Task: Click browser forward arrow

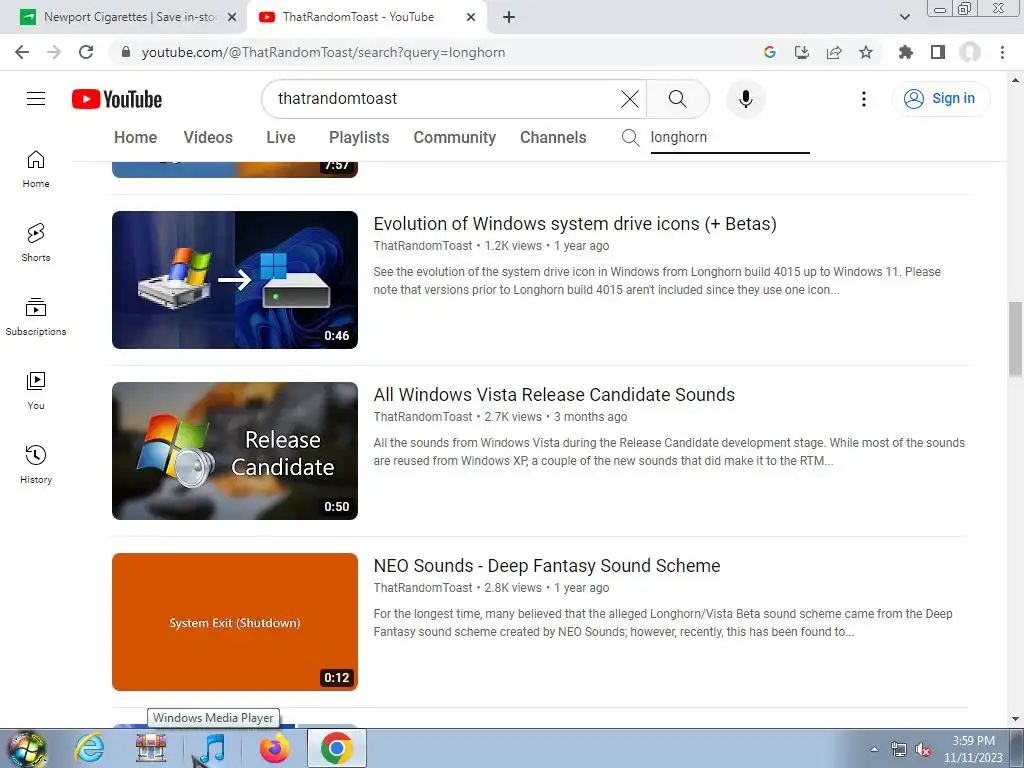Action: 54,52
